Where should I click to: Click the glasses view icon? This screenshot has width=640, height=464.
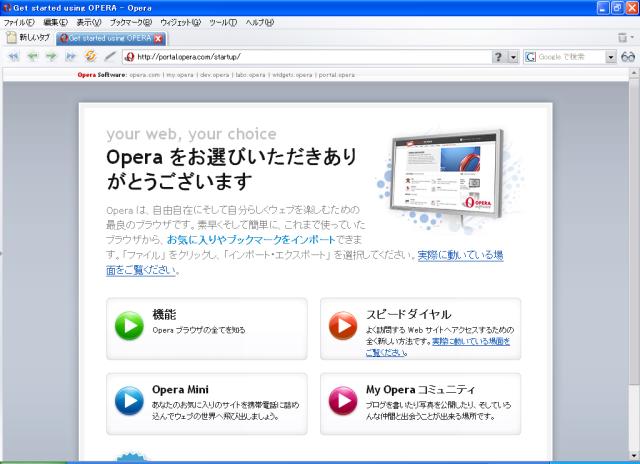click(628, 57)
